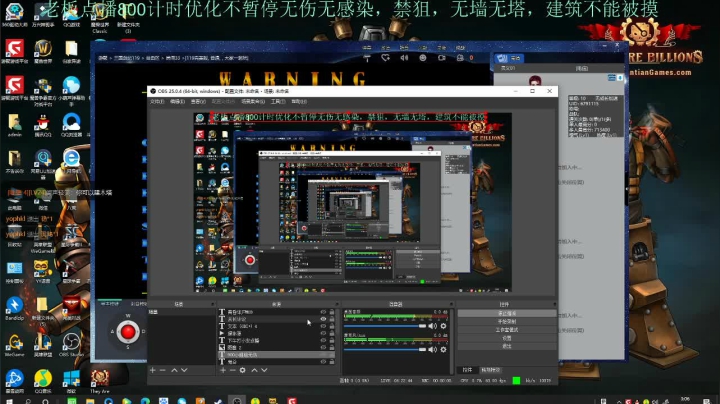
Task: Move source down in Sources panel
Action: 264,370
